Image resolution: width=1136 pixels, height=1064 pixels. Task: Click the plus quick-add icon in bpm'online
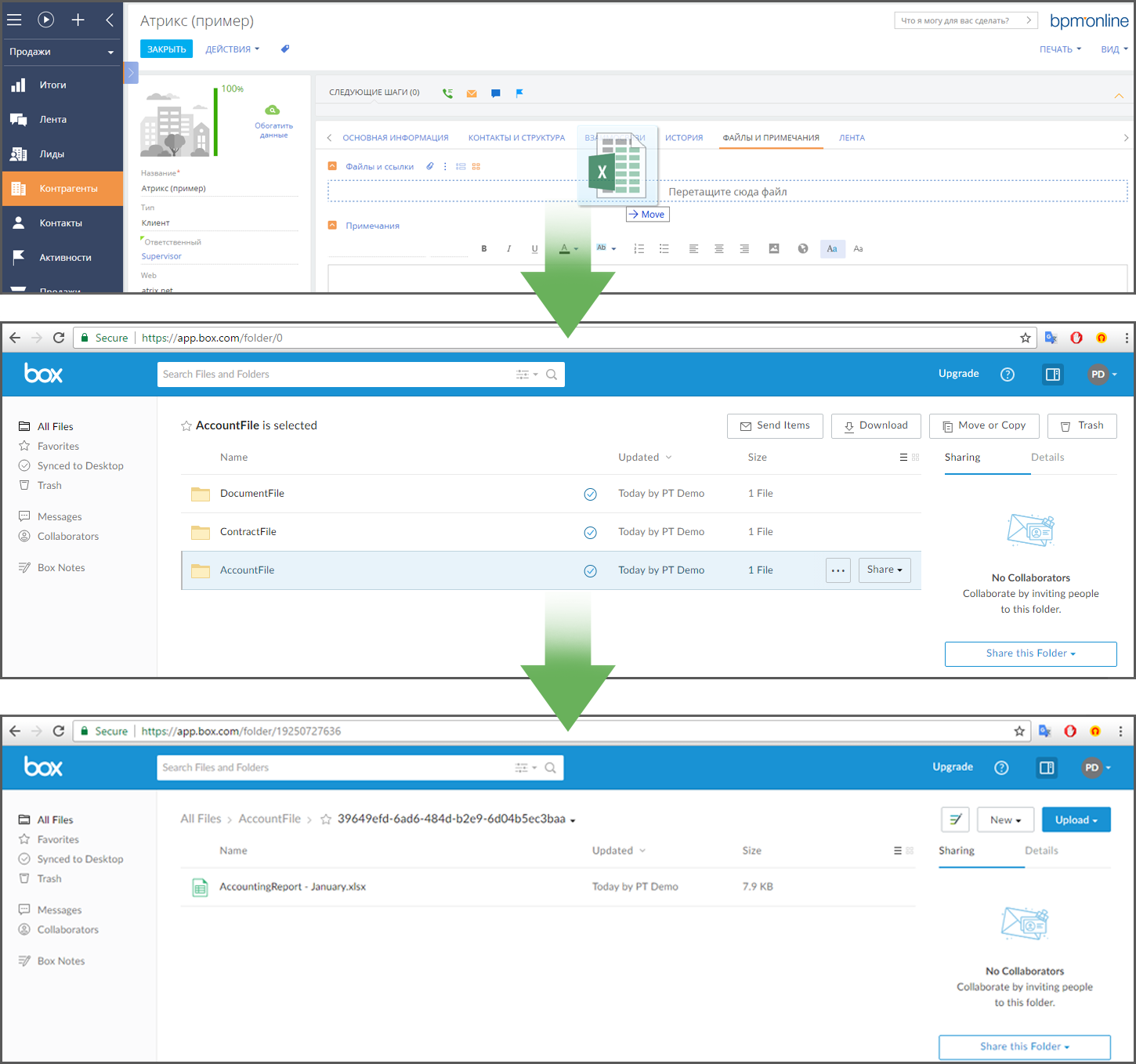click(x=78, y=20)
